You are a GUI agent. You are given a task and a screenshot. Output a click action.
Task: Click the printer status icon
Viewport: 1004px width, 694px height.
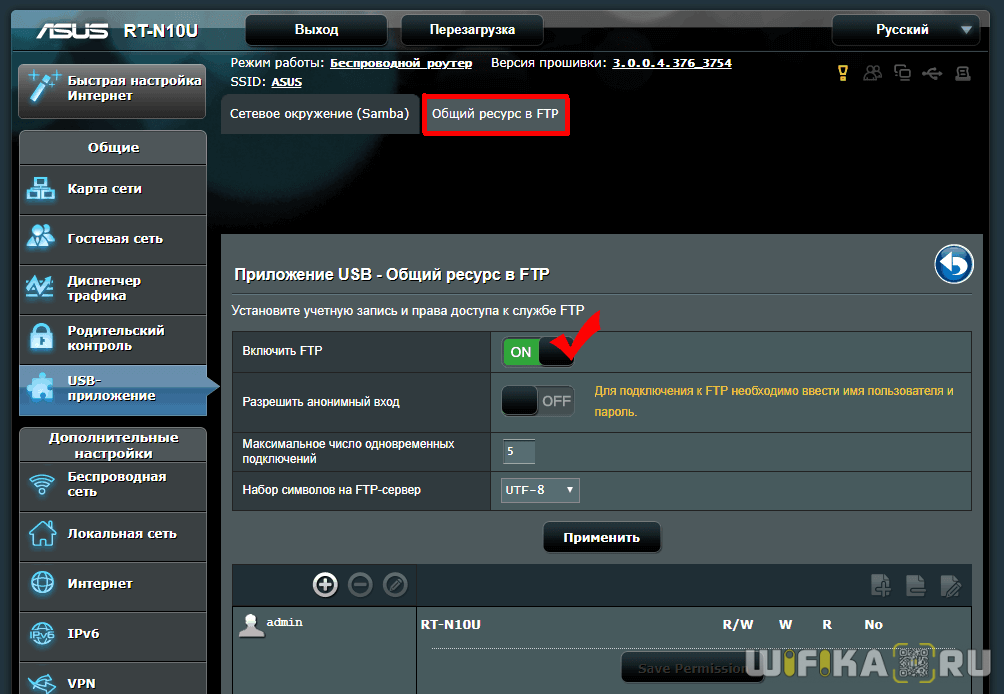[x=962, y=73]
